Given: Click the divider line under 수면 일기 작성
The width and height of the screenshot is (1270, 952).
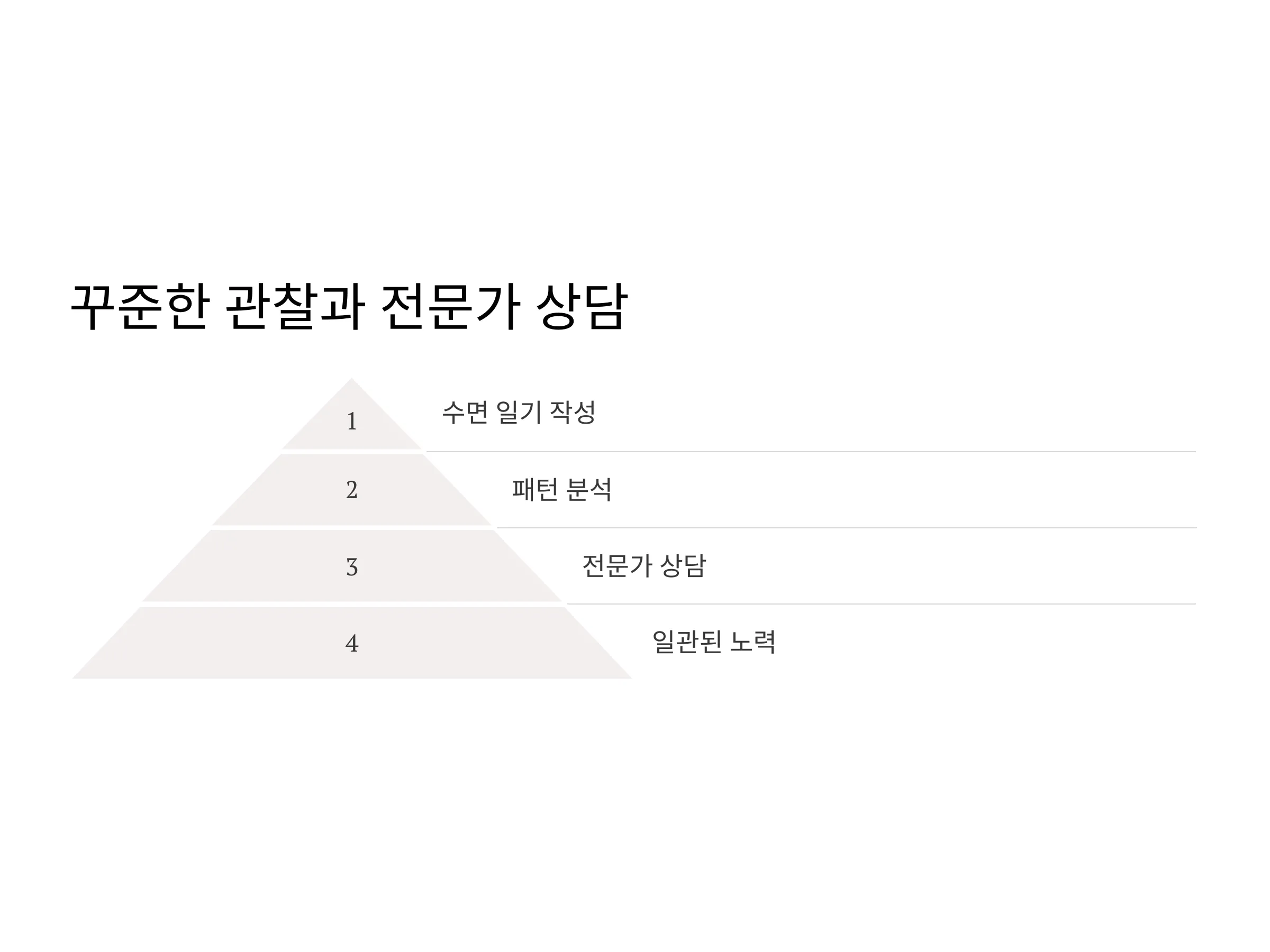Looking at the screenshot, I should (811, 452).
